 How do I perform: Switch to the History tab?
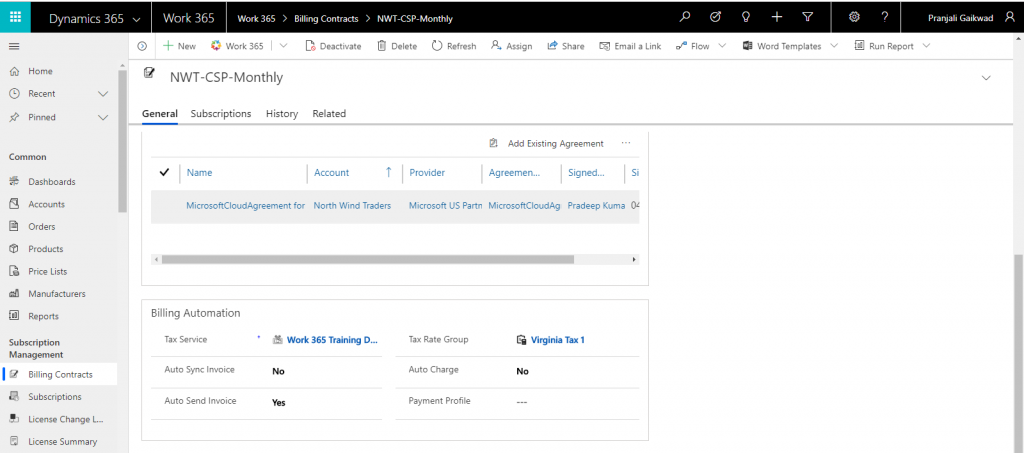(282, 114)
